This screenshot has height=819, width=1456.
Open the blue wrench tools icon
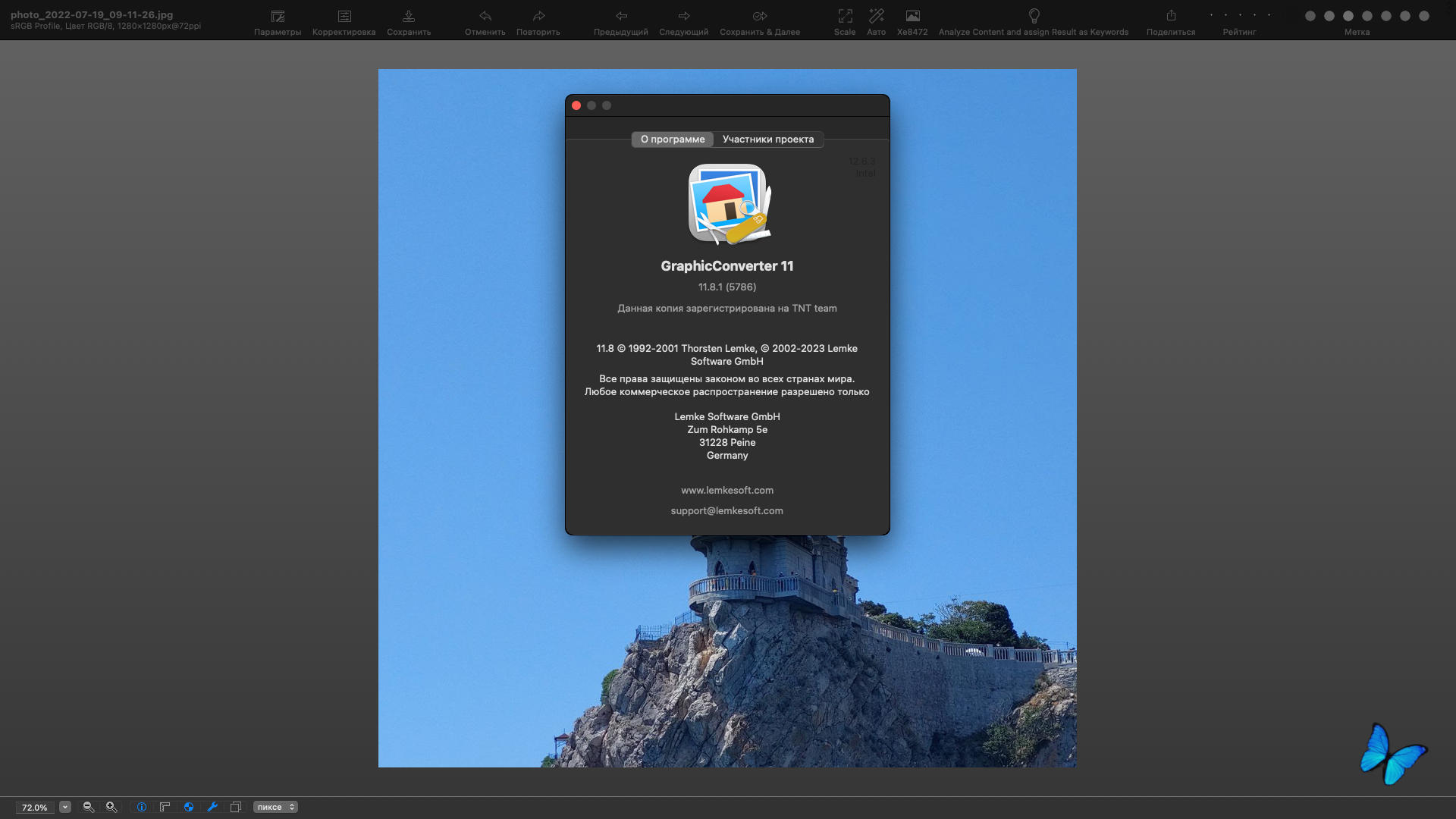coord(212,807)
